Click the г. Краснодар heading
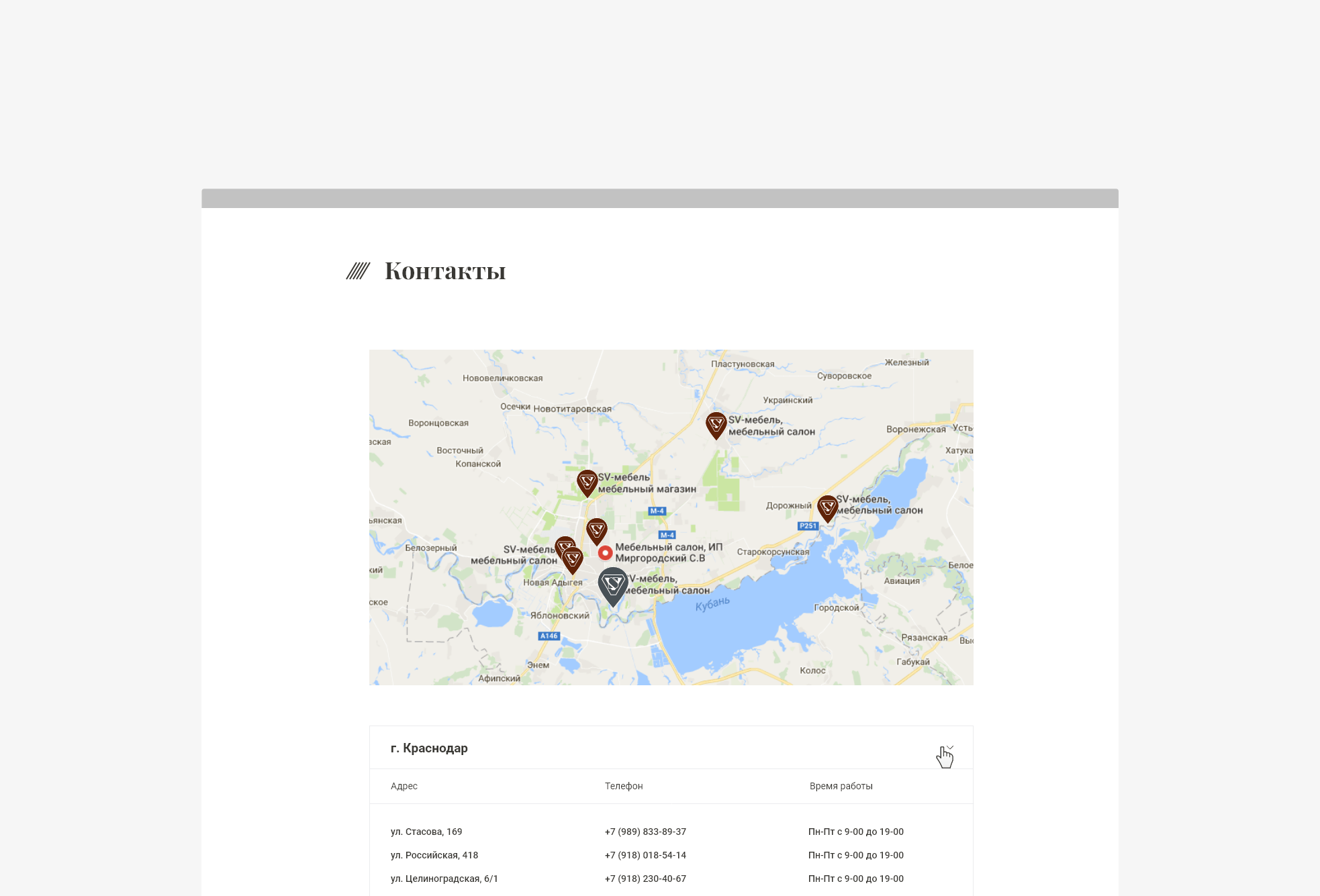The width and height of the screenshot is (1320, 896). click(x=429, y=748)
